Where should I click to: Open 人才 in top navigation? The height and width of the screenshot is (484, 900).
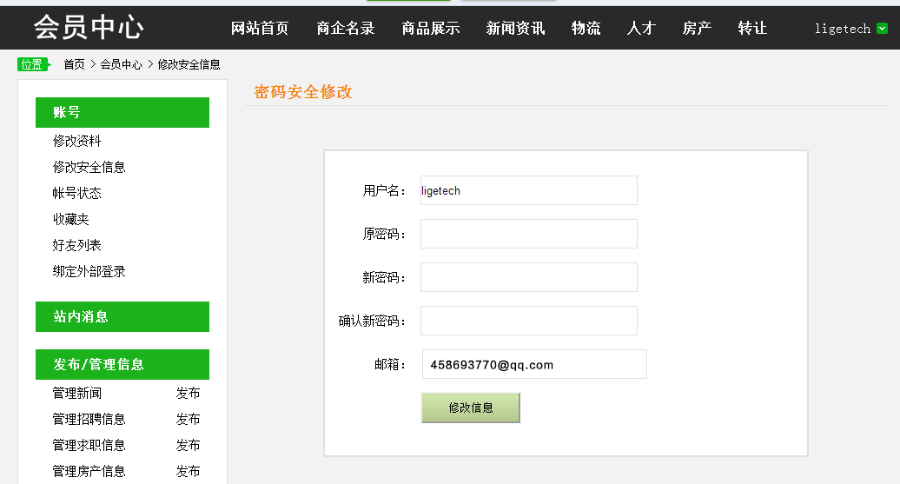[641, 28]
